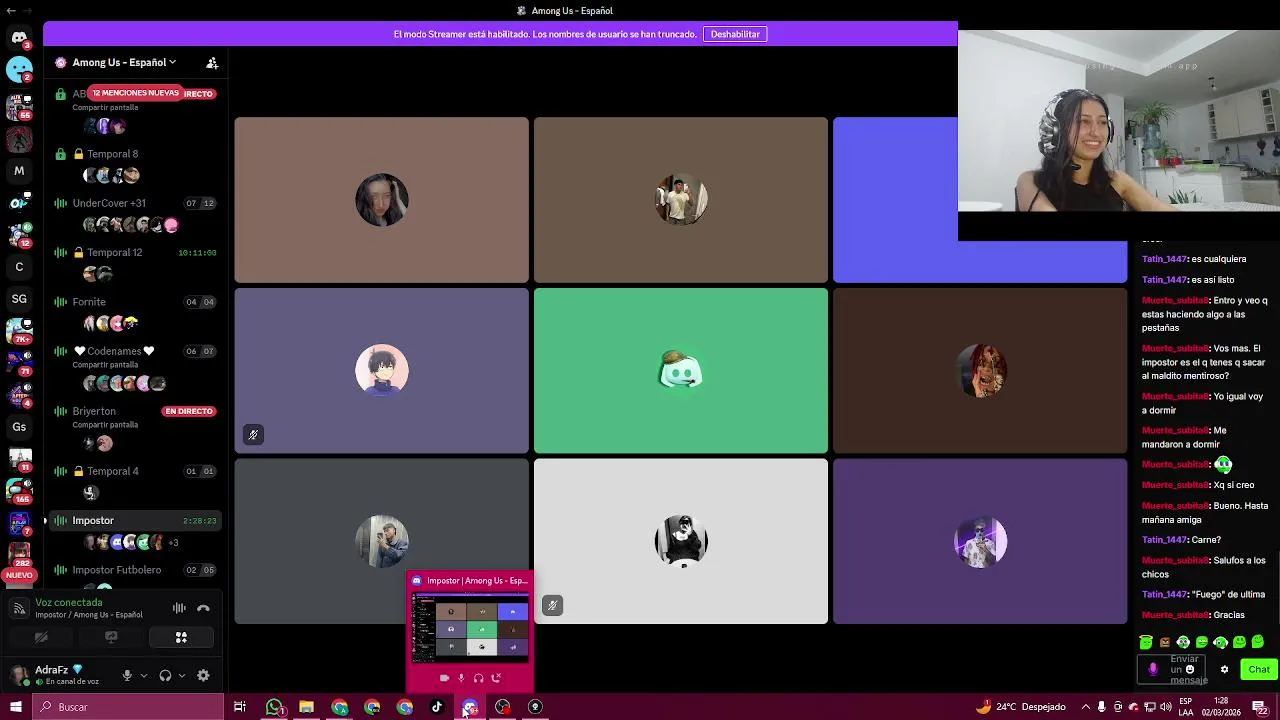Click Deshabilitar to disable Streamer mode
Image resolution: width=1280 pixels, height=720 pixels.
[735, 34]
